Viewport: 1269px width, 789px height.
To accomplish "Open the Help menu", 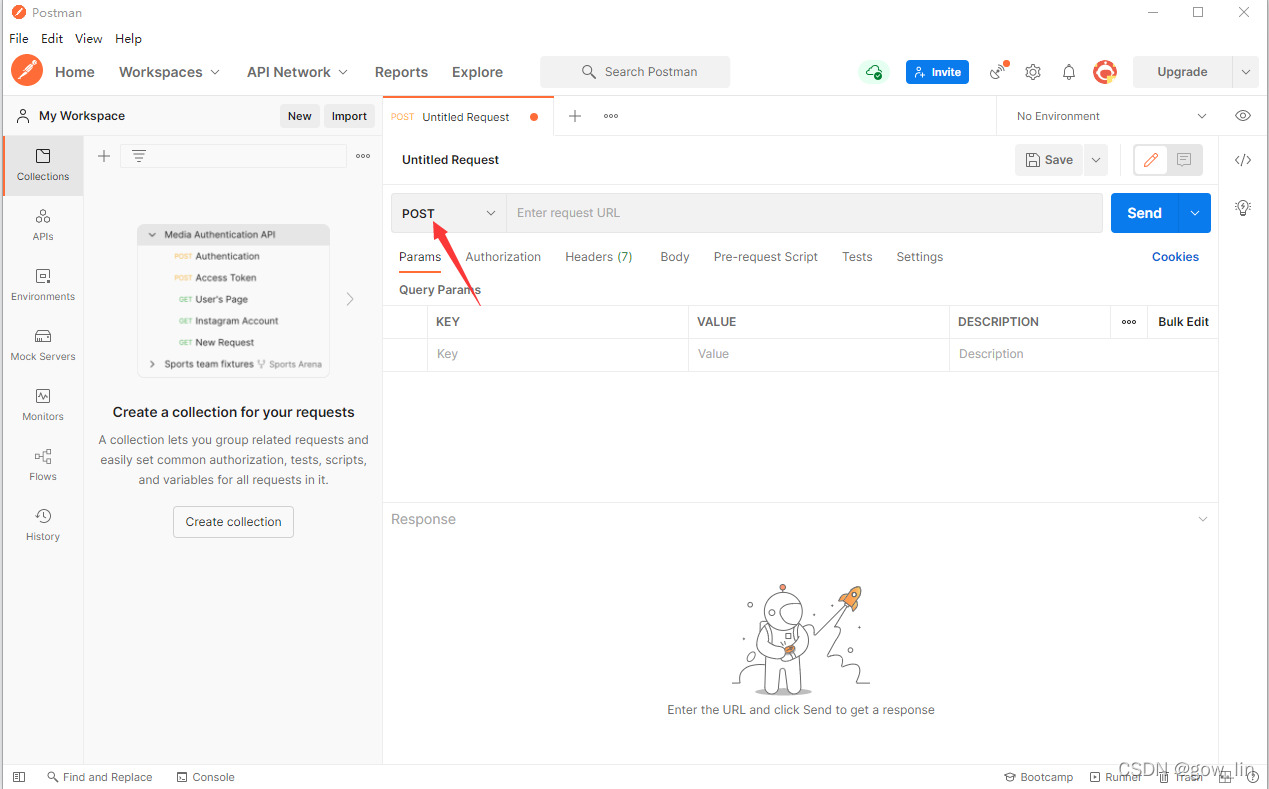I will pyautogui.click(x=128, y=38).
